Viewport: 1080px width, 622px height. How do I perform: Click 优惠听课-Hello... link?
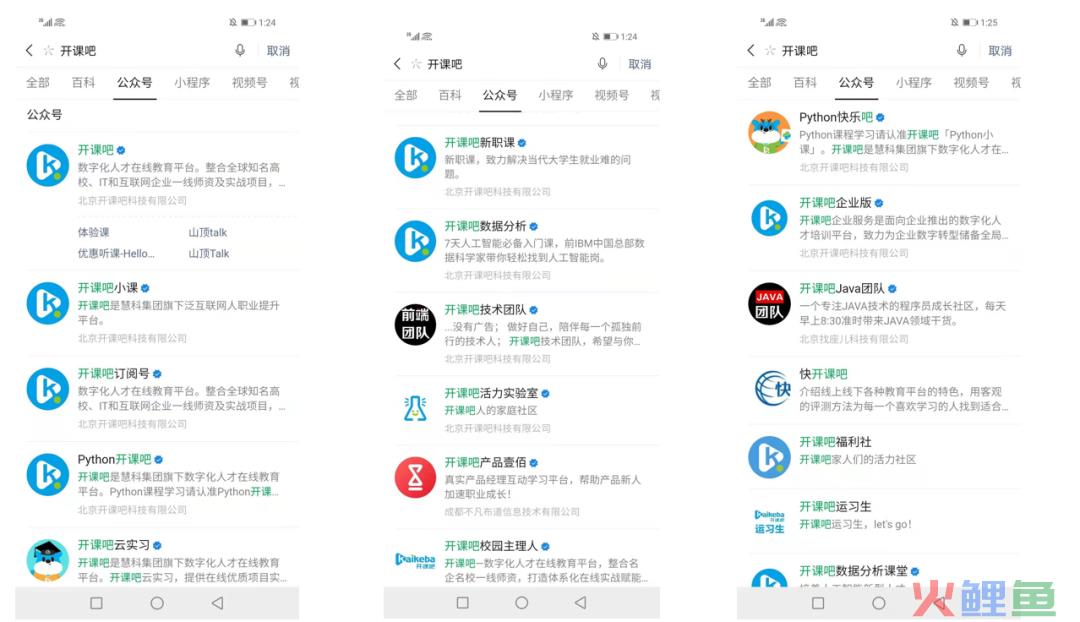tap(116, 253)
